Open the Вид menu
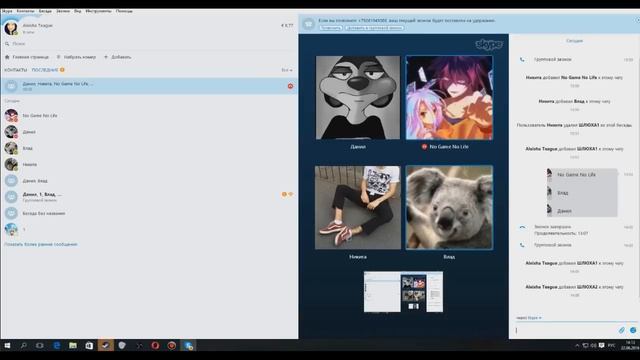This screenshot has height=360, width=640. tap(78, 11)
